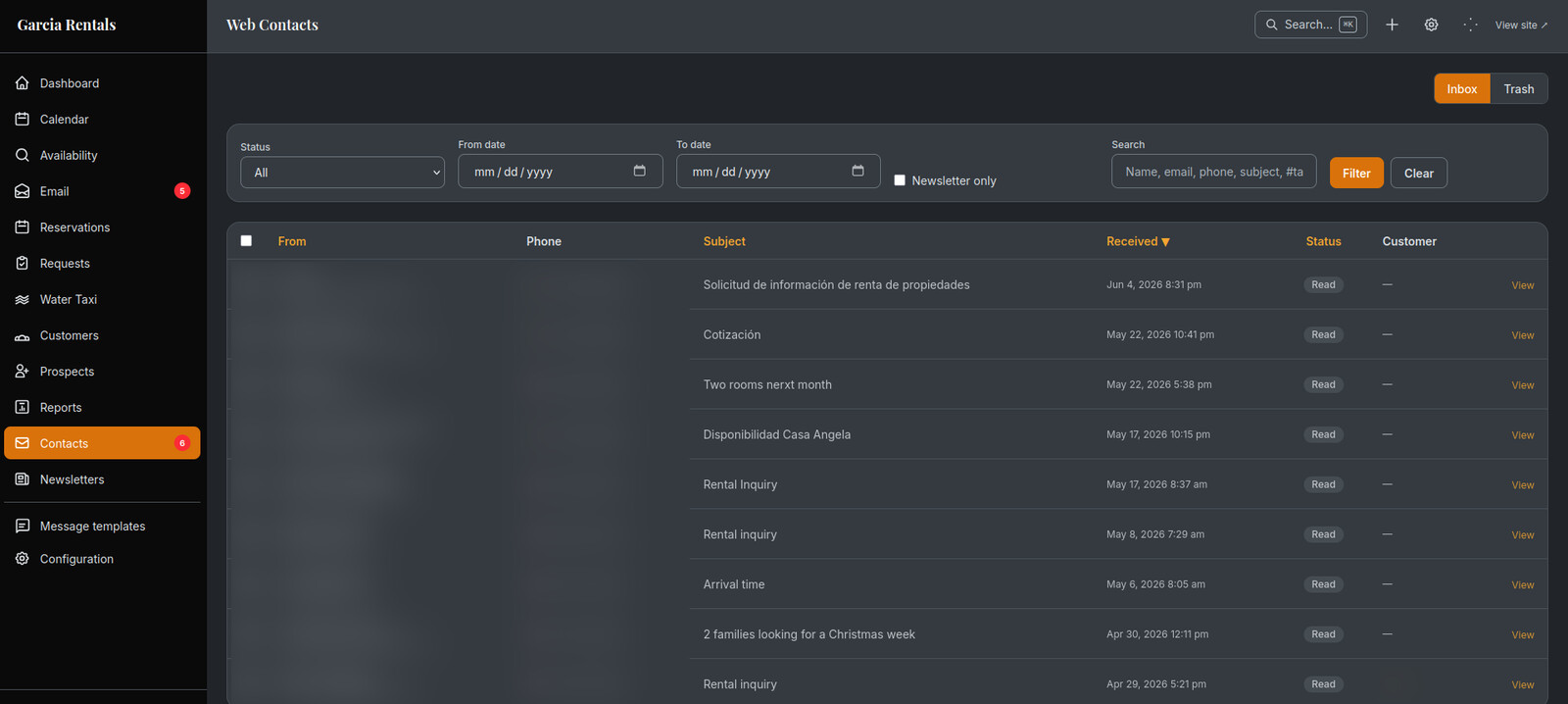1568x704 pixels.
Task: Click the Apr 29, 2026 5:21 pm date
Action: point(1156,684)
